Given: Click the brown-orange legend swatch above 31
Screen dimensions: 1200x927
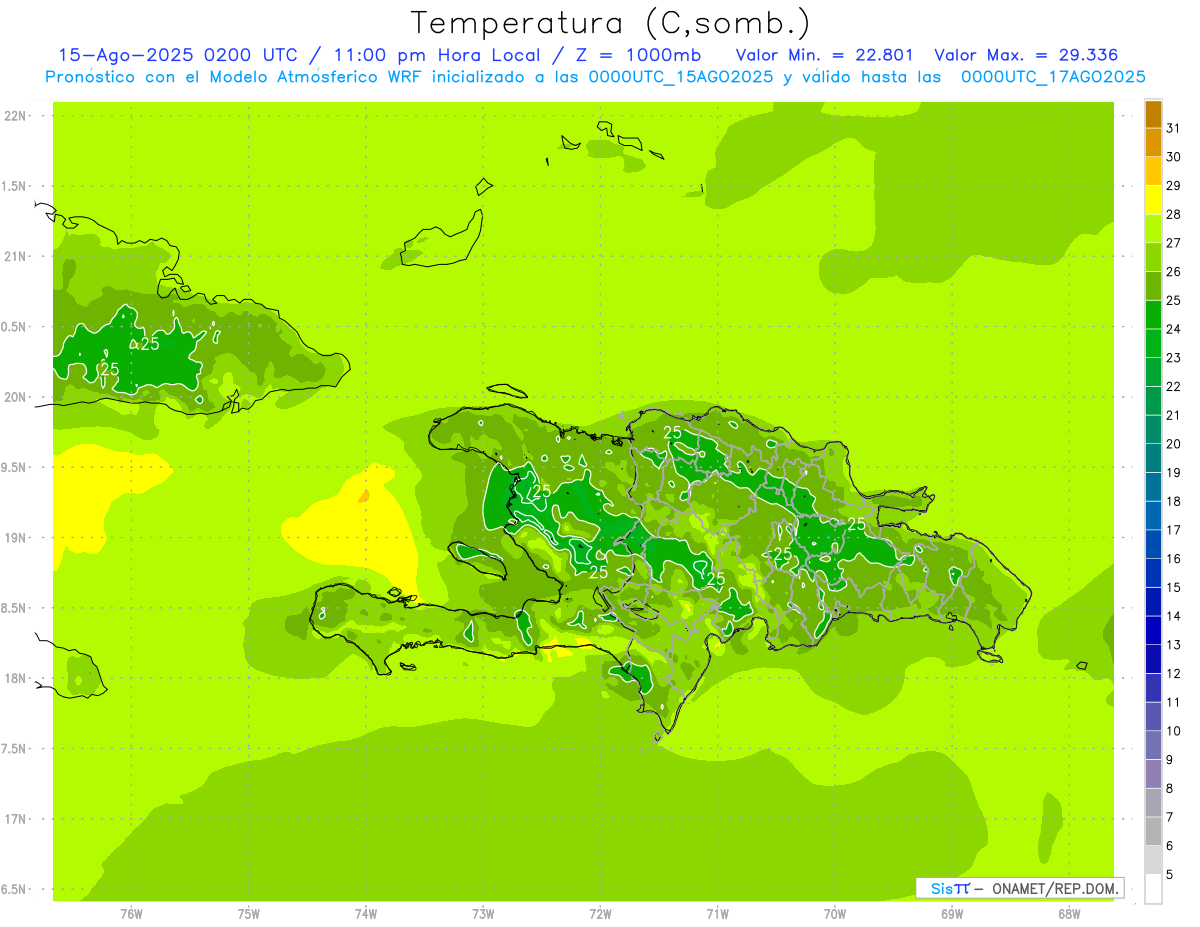Looking at the screenshot, I should [x=1153, y=114].
